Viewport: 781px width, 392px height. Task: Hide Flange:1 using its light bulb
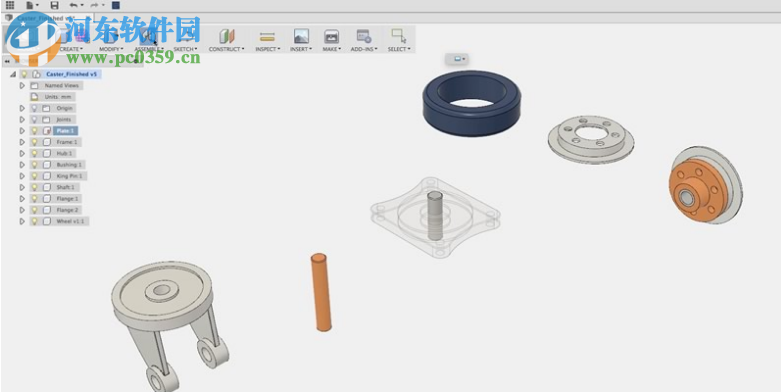pyautogui.click(x=34, y=199)
